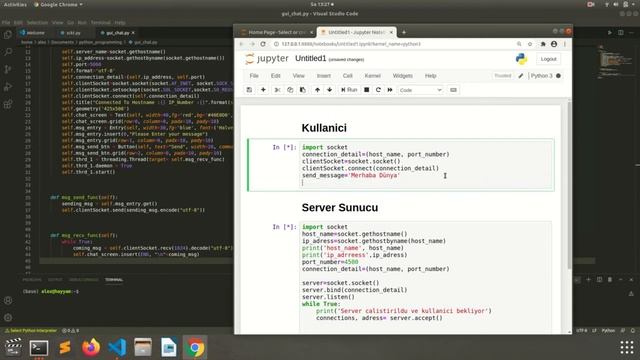Screen dimensions: 640x360
Task: Open VS Code Explorer in activity bar
Action: pyautogui.click(x=8, y=35)
